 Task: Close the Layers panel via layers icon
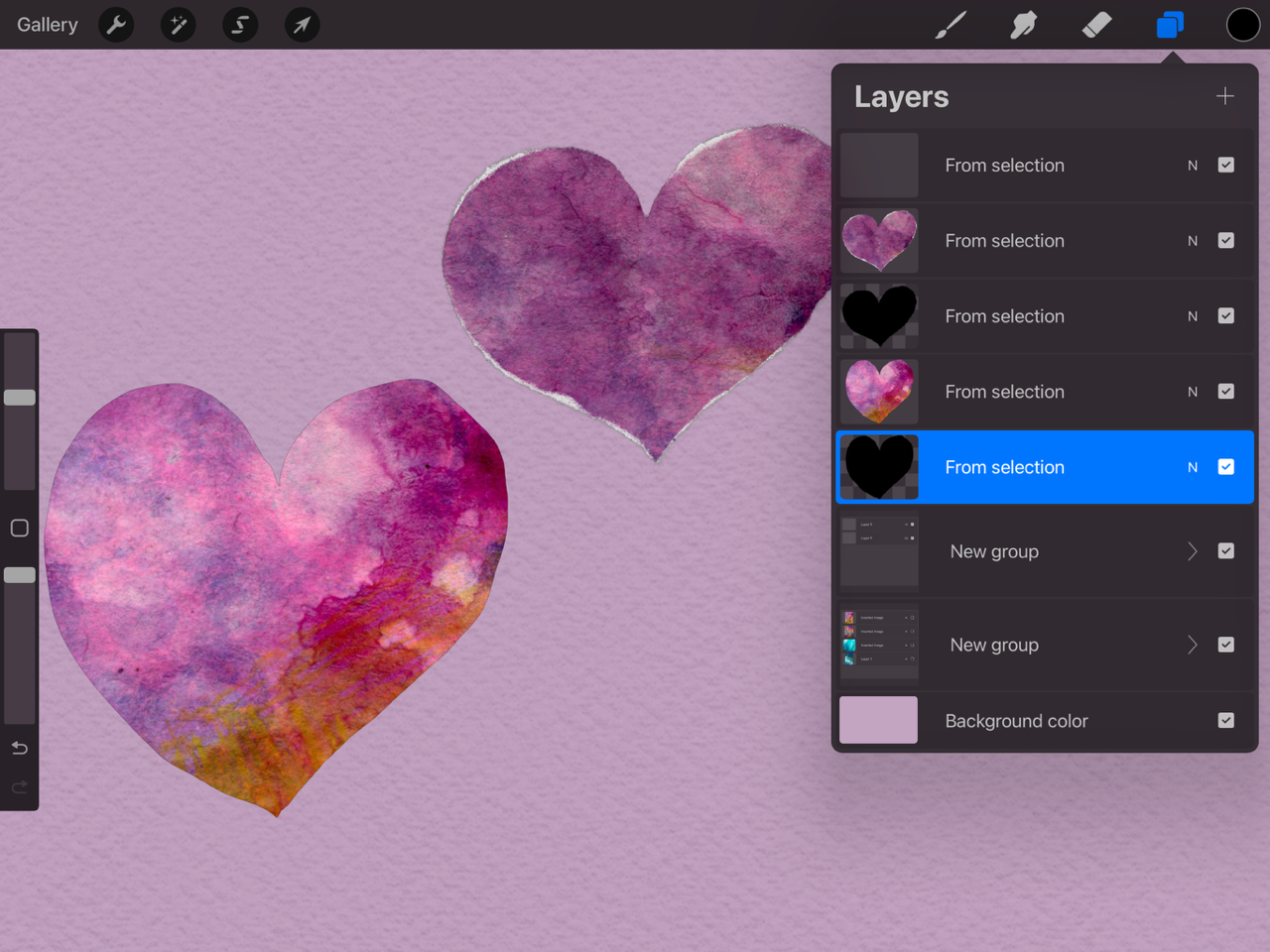pyautogui.click(x=1170, y=25)
